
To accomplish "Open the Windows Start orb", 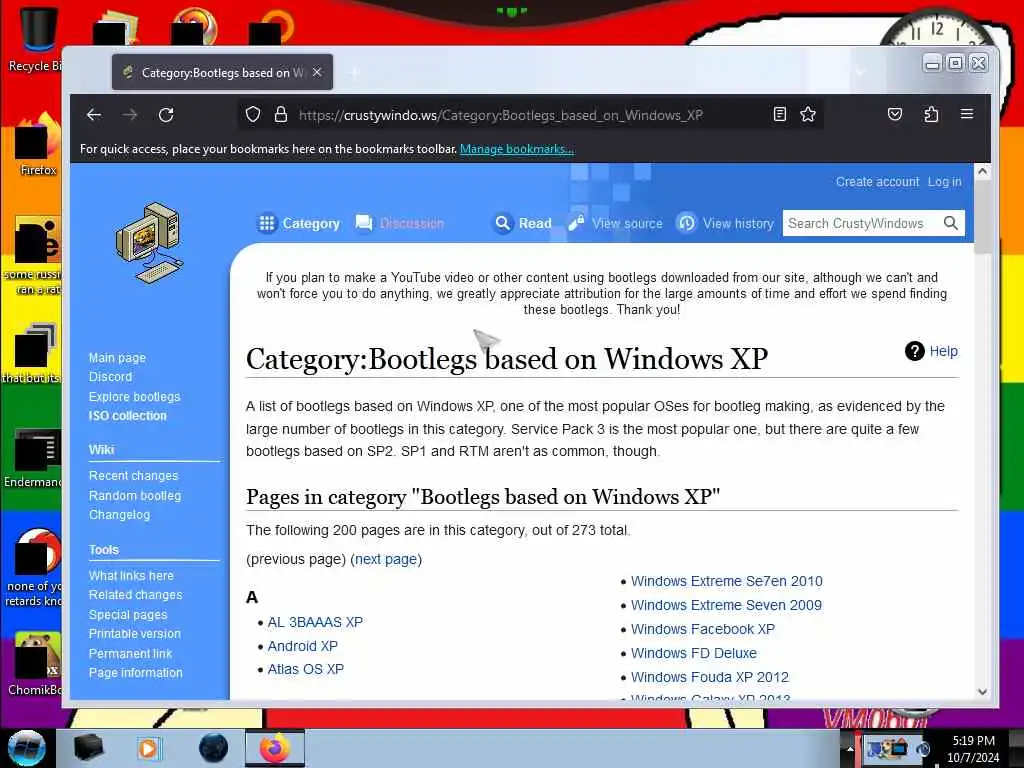I will coord(26,748).
